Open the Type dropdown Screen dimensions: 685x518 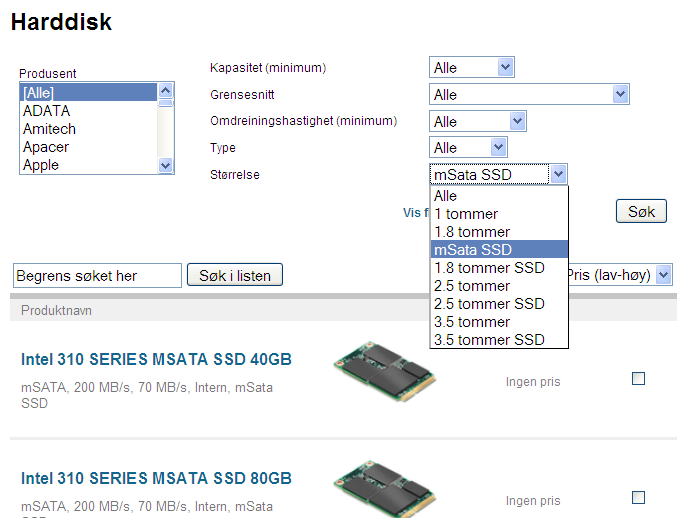pyautogui.click(x=469, y=148)
